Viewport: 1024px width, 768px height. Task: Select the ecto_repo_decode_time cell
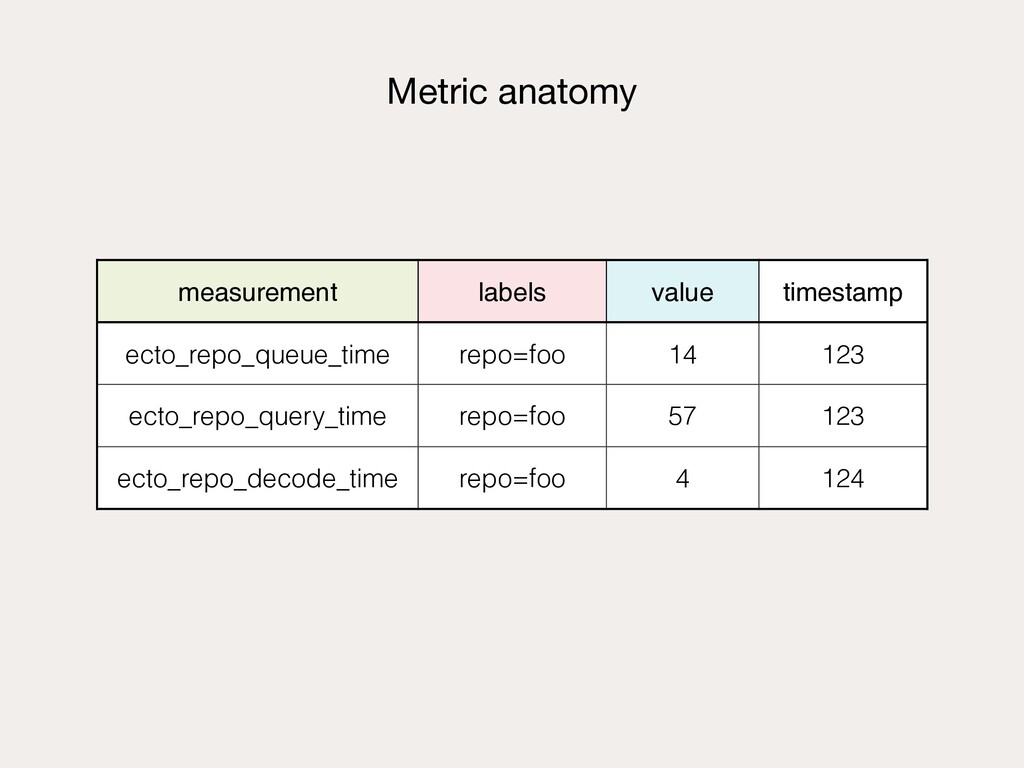[258, 478]
